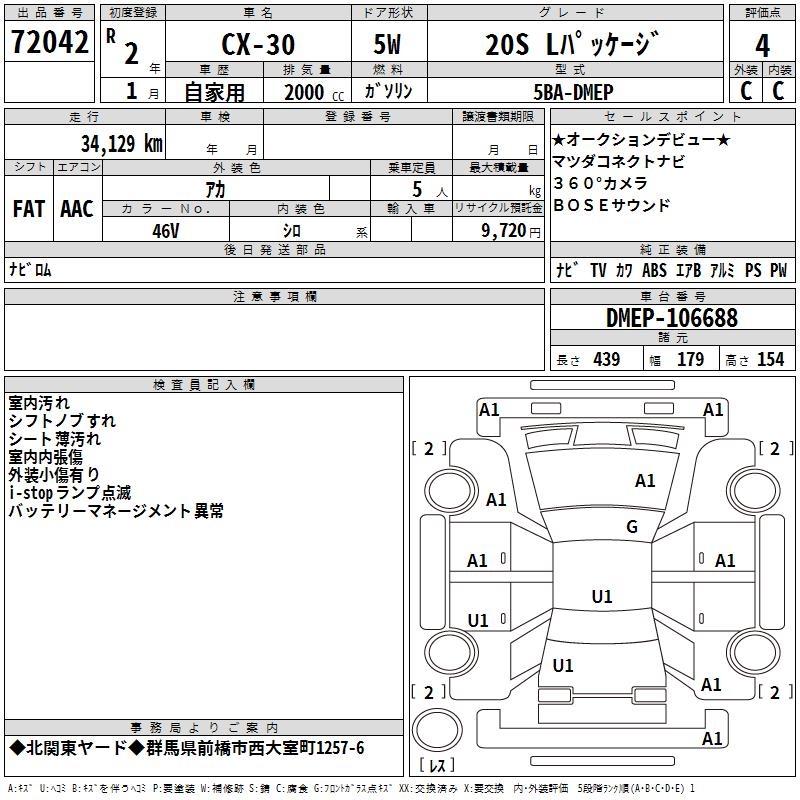Screen dimensions: 800x800
Task: Click 360°カメラ sales point line
Action: pyautogui.click(x=601, y=183)
